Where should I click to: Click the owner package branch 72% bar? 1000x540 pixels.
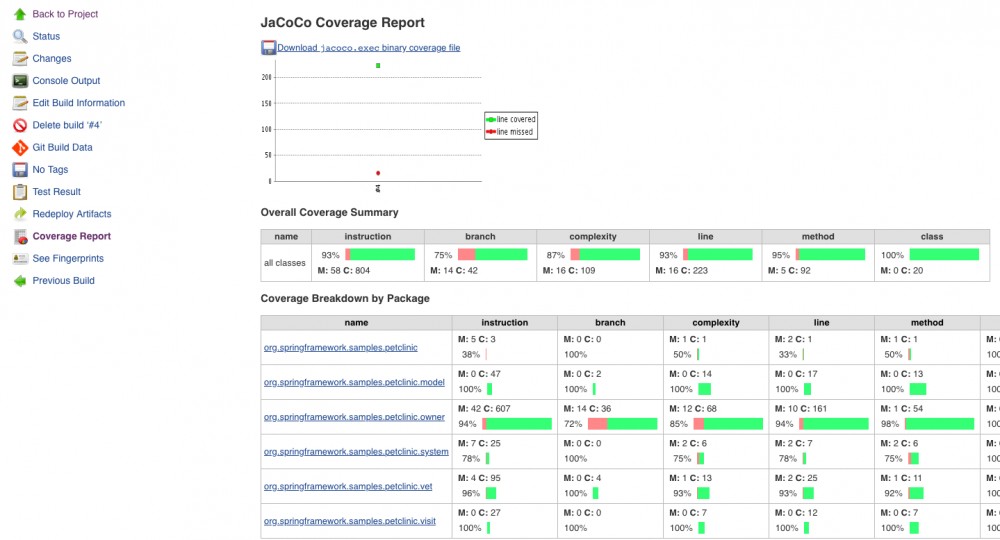click(622, 424)
